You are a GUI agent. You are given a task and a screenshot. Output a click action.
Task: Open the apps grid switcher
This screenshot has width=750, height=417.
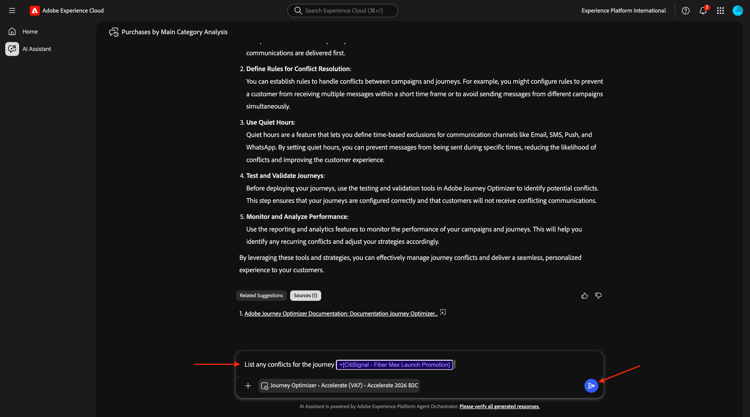click(720, 11)
